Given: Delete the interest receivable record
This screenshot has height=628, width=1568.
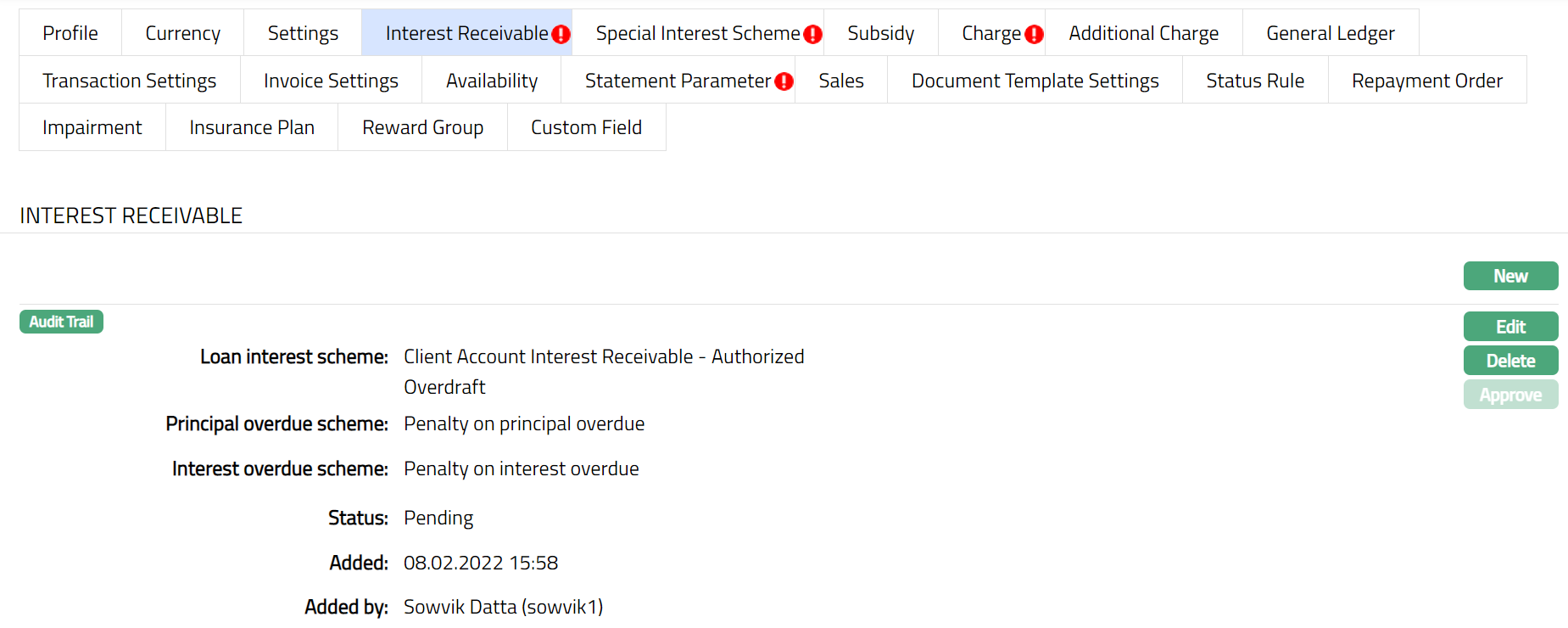Looking at the screenshot, I should 1510,361.
